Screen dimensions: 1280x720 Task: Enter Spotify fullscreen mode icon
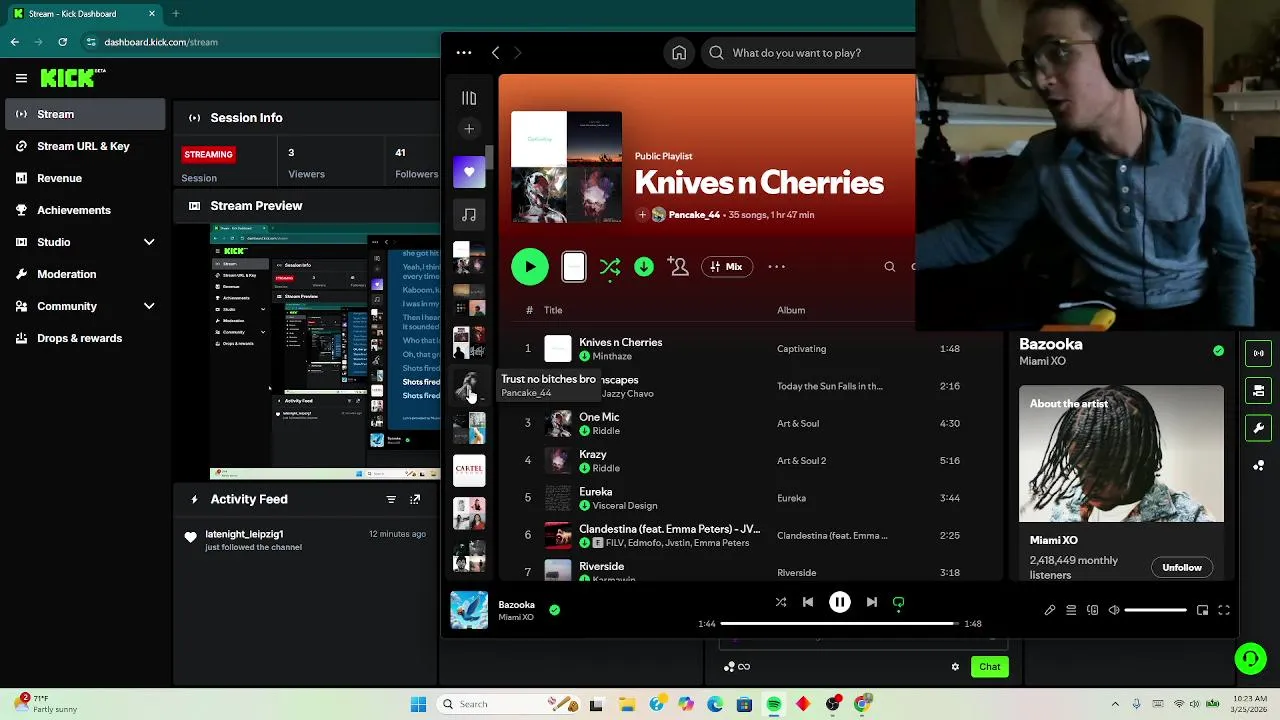[1223, 610]
